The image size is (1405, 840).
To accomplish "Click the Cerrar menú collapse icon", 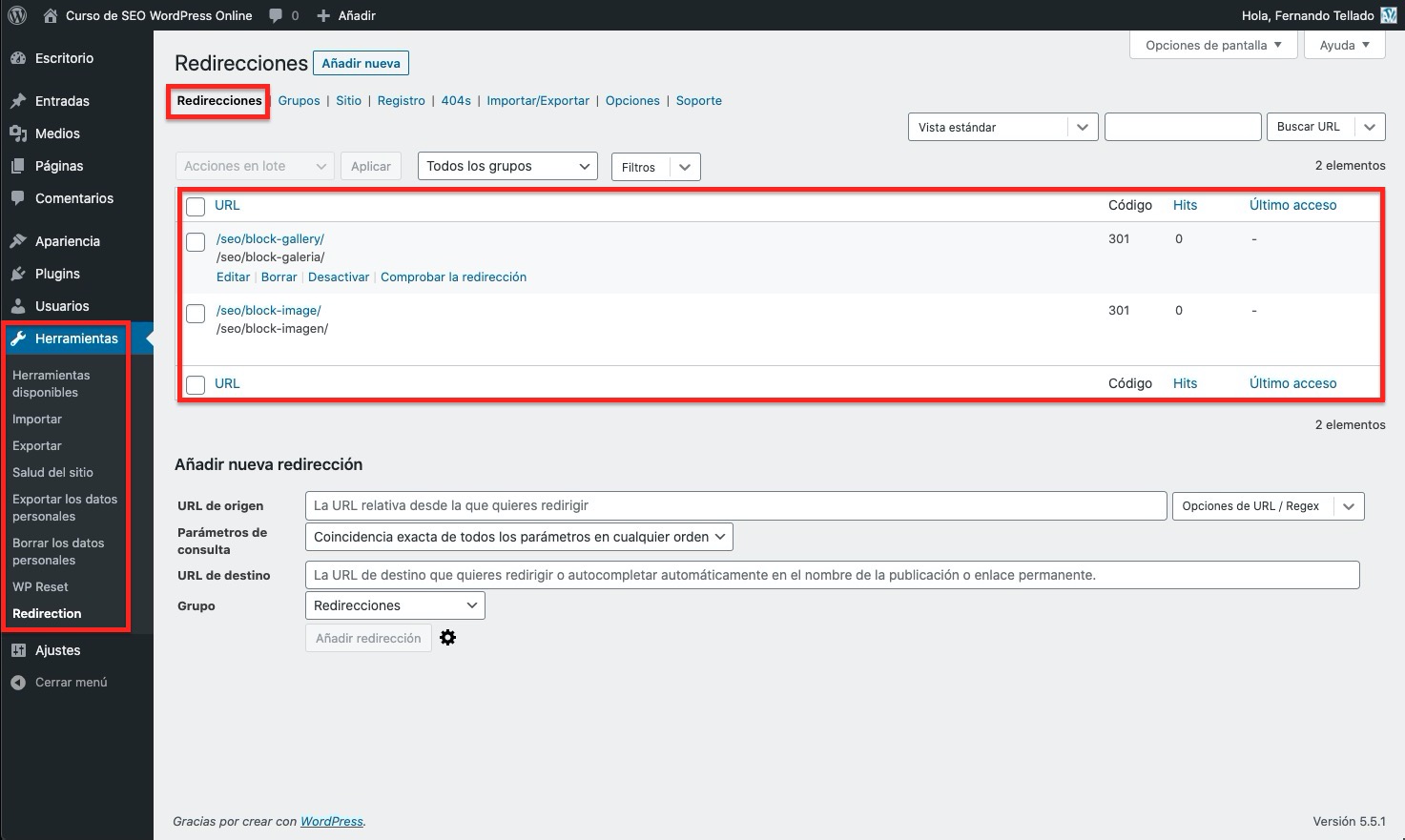I will (x=18, y=683).
